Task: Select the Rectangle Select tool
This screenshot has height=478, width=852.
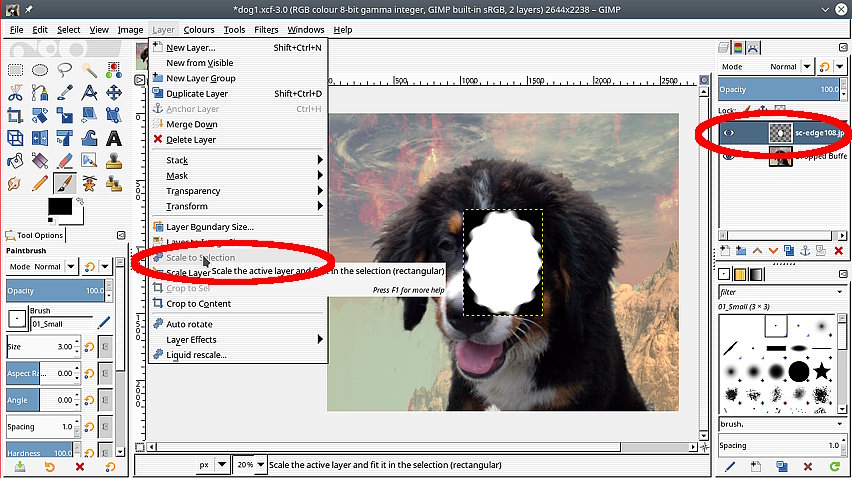Action: tap(15, 70)
